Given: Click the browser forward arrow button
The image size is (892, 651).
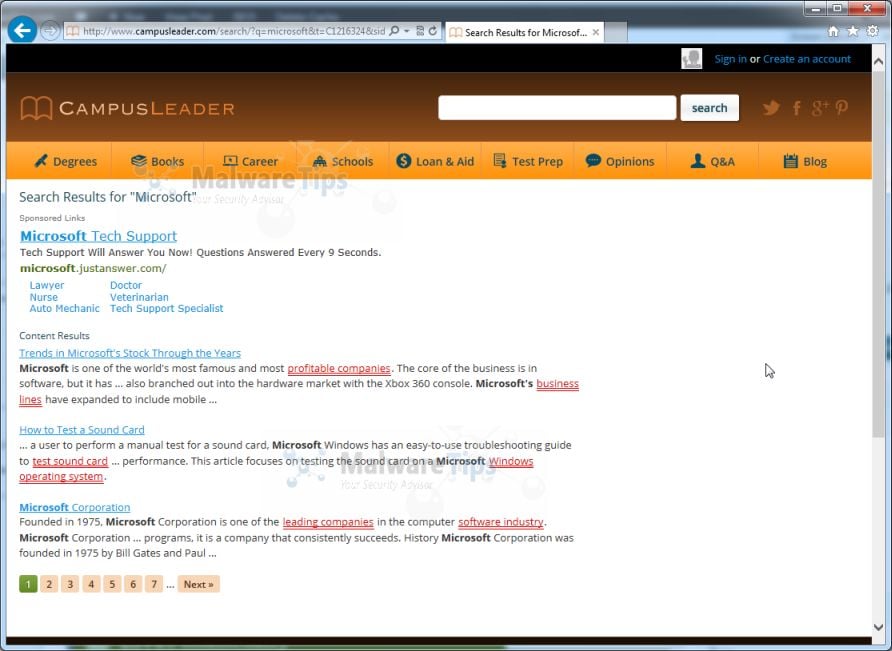Looking at the screenshot, I should 50,31.
